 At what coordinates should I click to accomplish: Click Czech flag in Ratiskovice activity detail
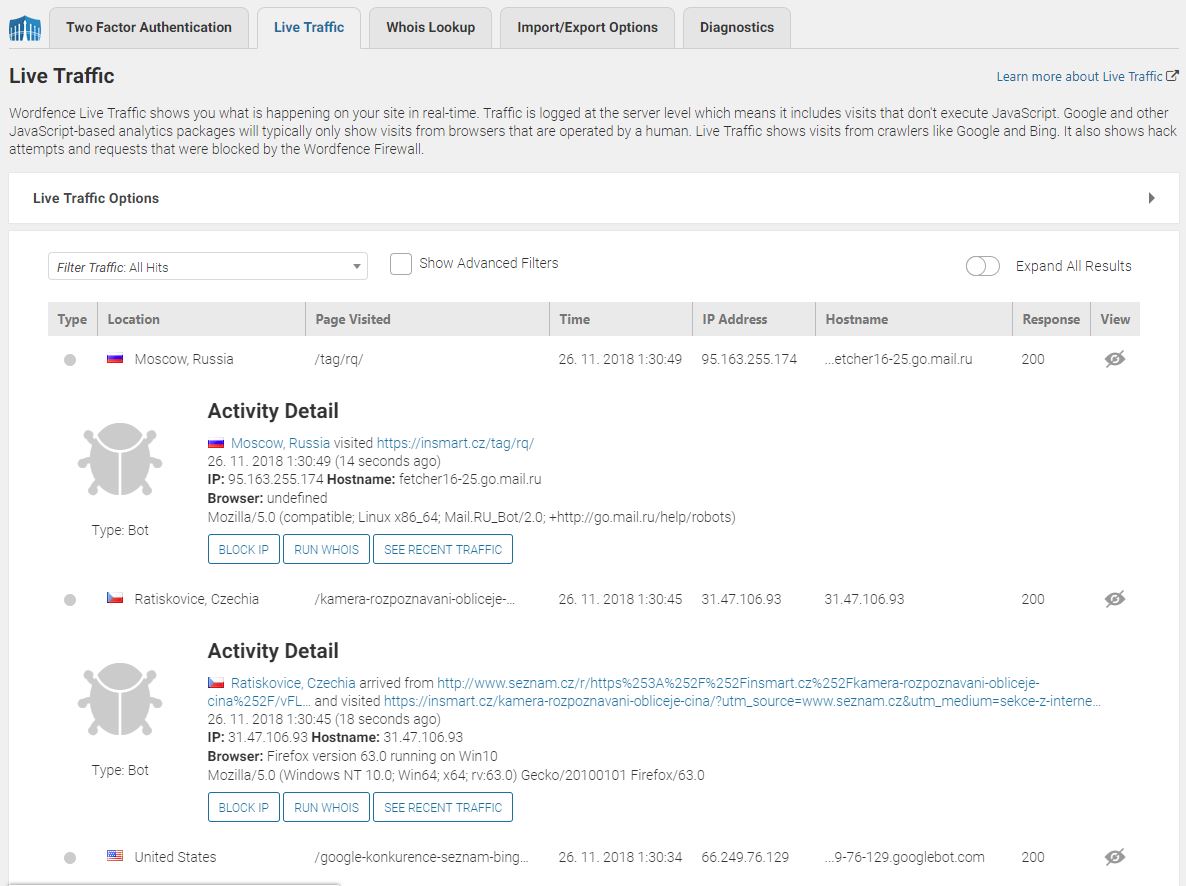[216, 682]
